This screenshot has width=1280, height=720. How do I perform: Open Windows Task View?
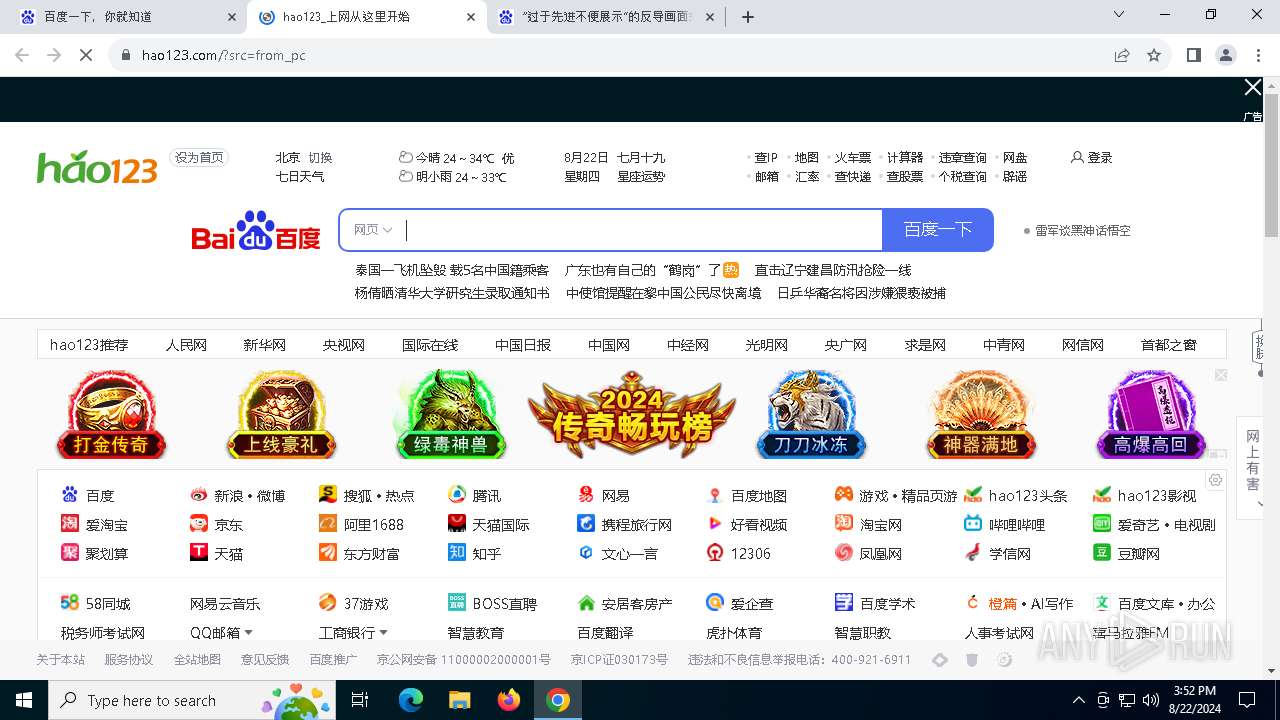coord(360,700)
